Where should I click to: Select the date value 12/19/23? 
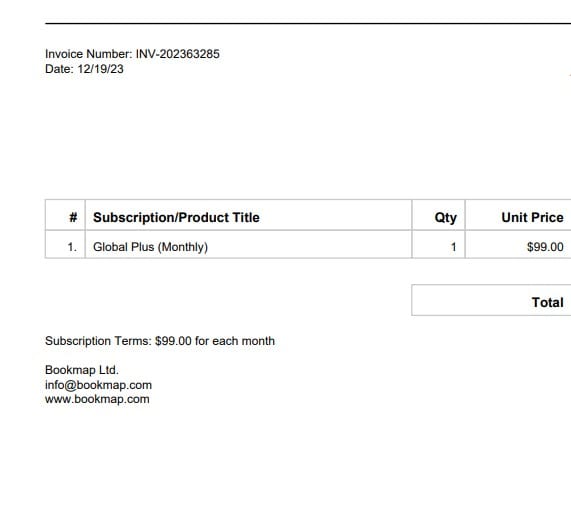click(101, 69)
